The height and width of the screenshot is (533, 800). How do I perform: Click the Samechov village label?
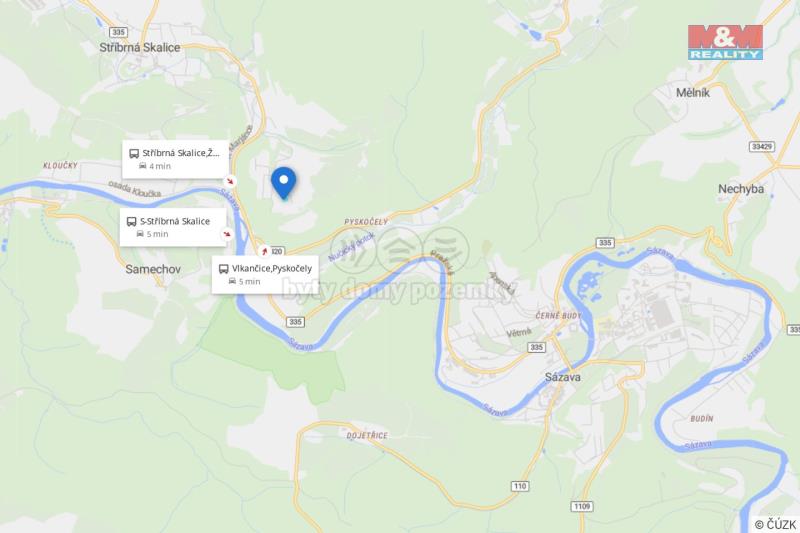[x=153, y=269]
